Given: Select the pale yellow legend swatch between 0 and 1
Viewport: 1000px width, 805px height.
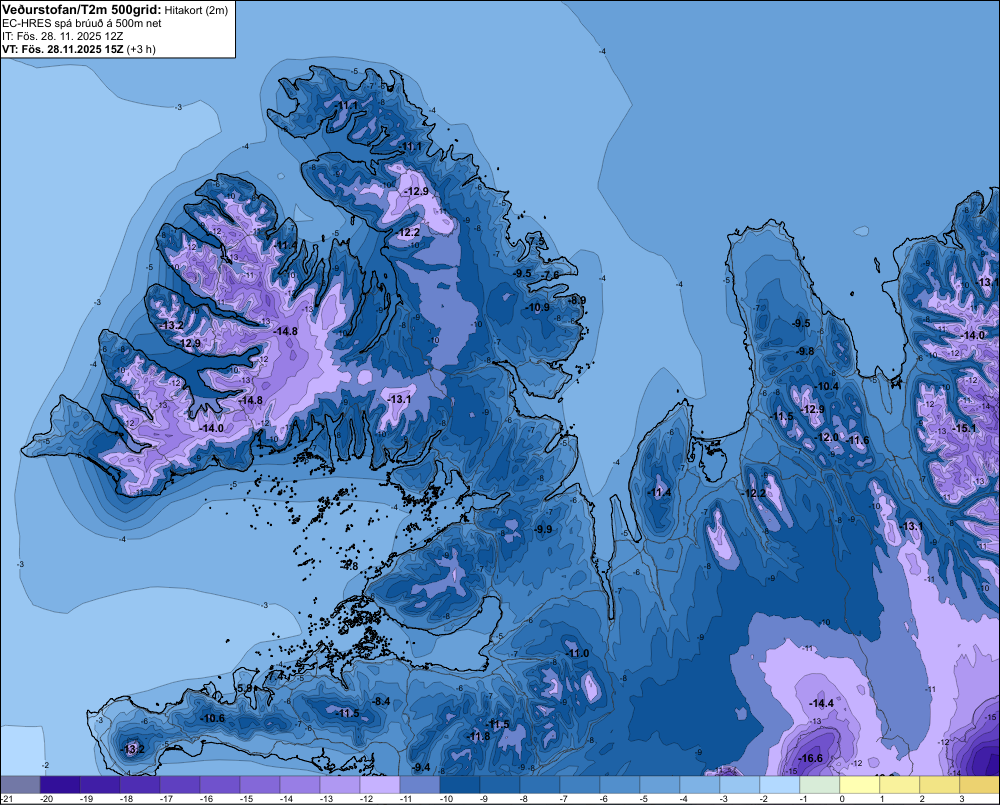Looking at the screenshot, I should pos(860,784).
